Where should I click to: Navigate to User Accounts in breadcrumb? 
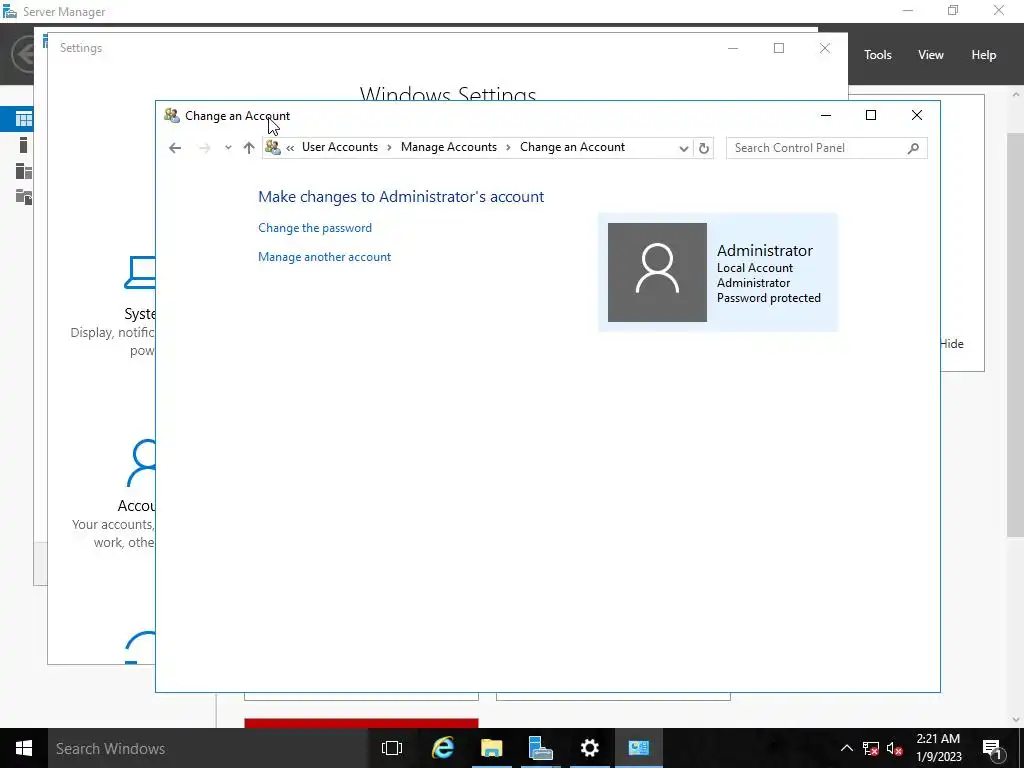tap(340, 147)
